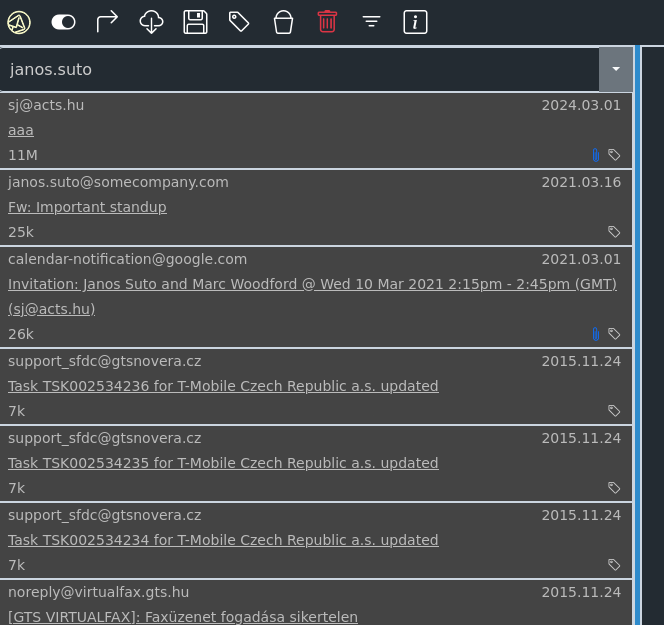Click the floppy disk save icon
Screen dimensions: 664x625
click(x=195, y=22)
